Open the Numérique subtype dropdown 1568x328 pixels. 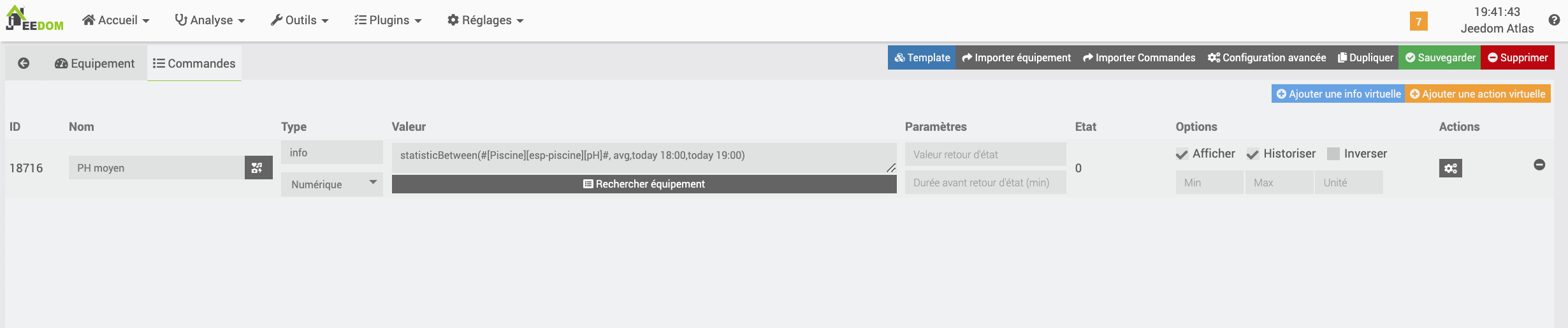click(x=331, y=184)
